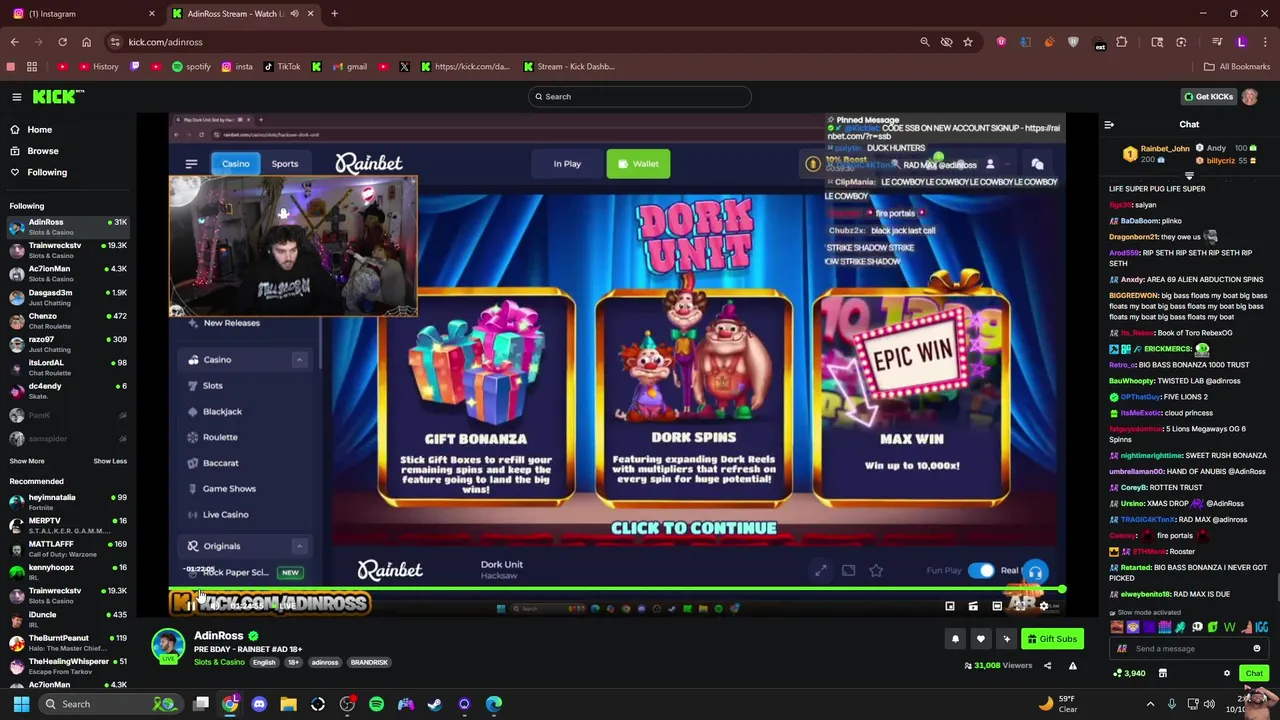Show hidden system tray icons
Screen dimensions: 1280x720
pyautogui.click(x=1150, y=704)
